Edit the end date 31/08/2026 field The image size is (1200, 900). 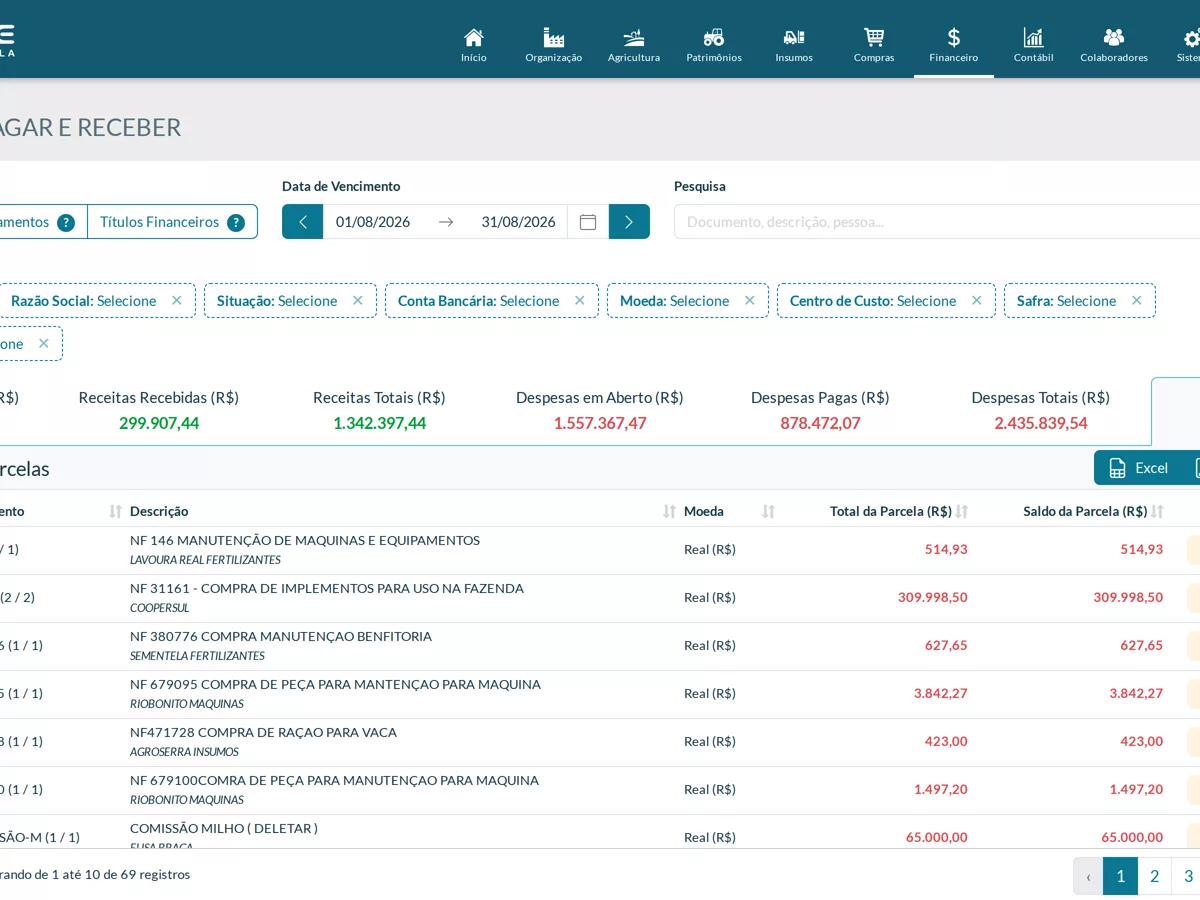518,222
